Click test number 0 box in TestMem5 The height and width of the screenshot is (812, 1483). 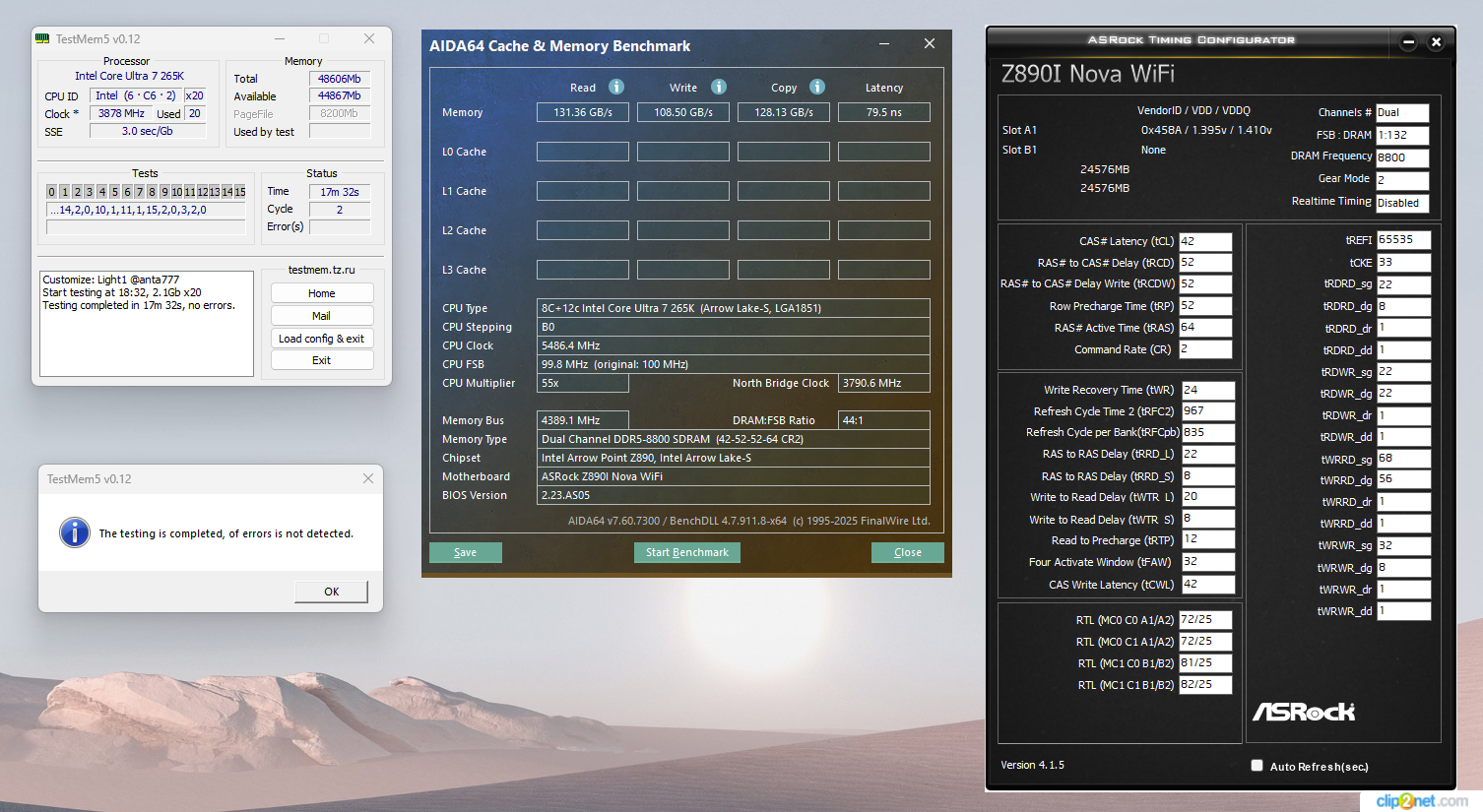pos(52,192)
